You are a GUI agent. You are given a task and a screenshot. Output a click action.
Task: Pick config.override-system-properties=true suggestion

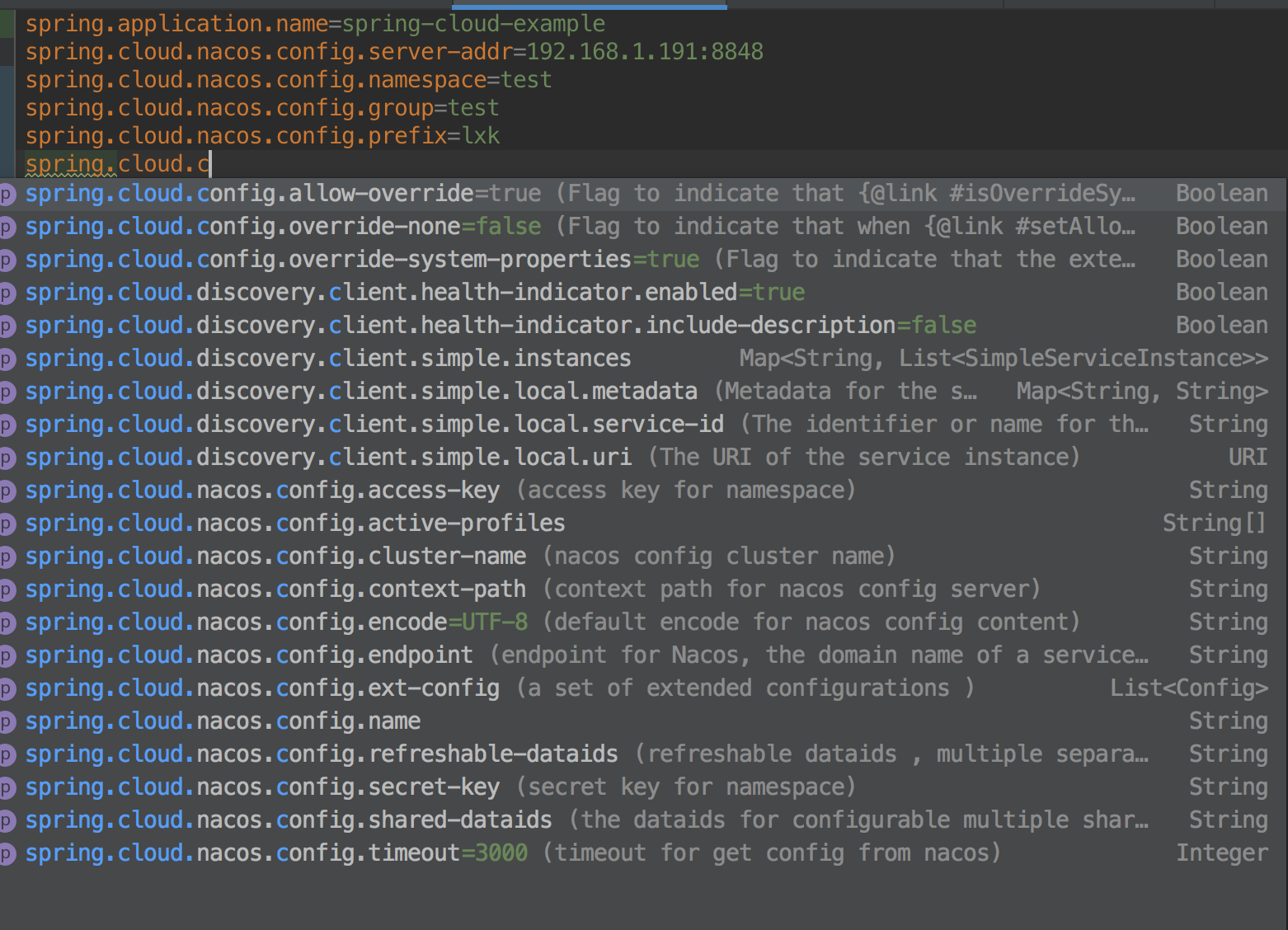(x=644, y=260)
